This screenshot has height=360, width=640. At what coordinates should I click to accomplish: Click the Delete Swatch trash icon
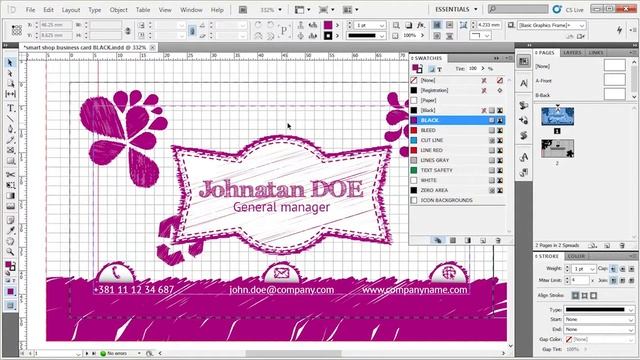coord(498,240)
